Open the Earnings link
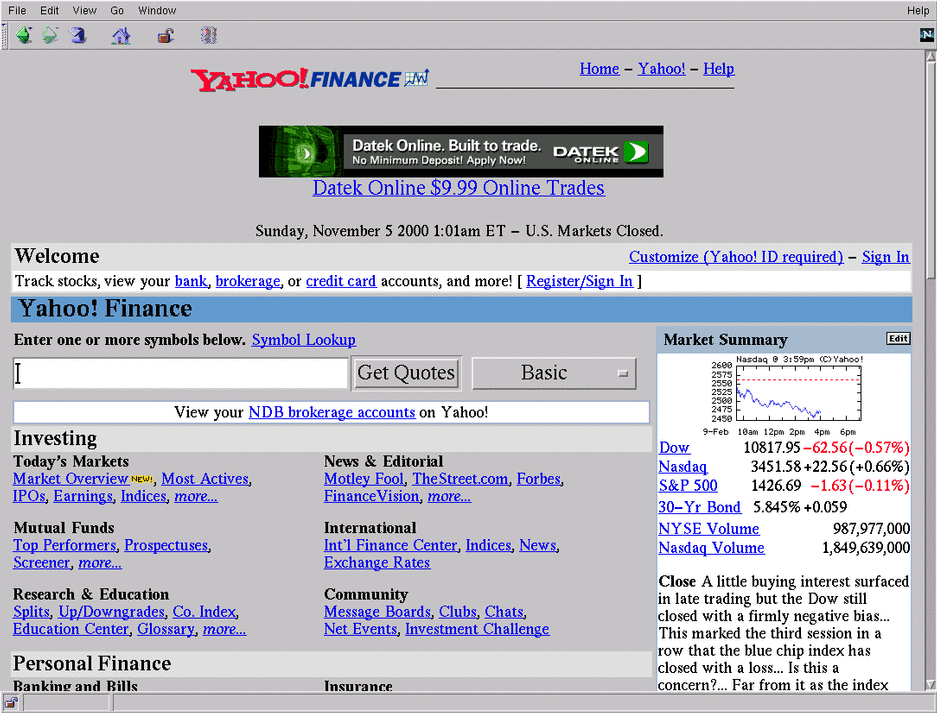The image size is (937, 713). [82, 496]
